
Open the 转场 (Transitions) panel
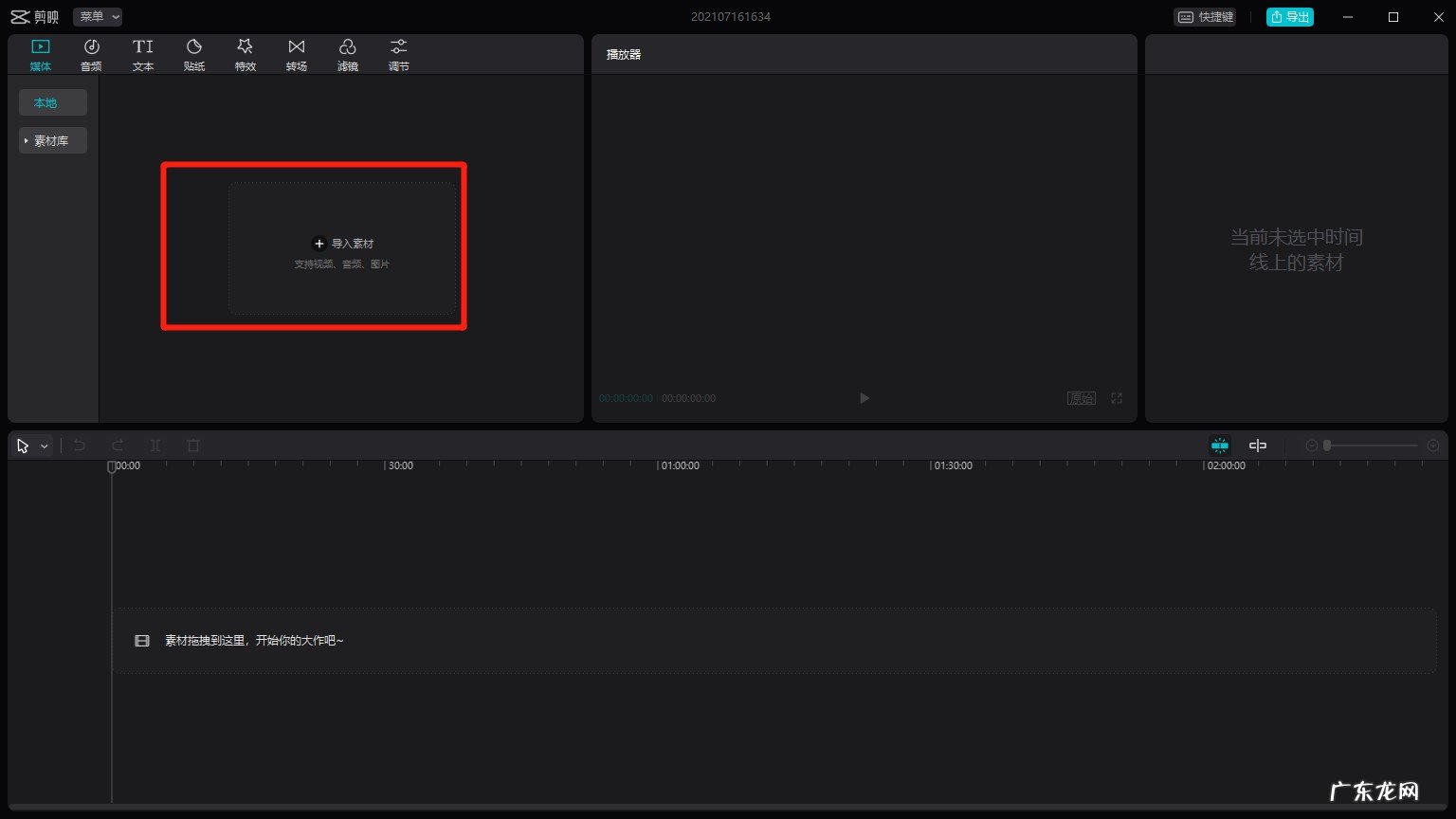[x=297, y=55]
